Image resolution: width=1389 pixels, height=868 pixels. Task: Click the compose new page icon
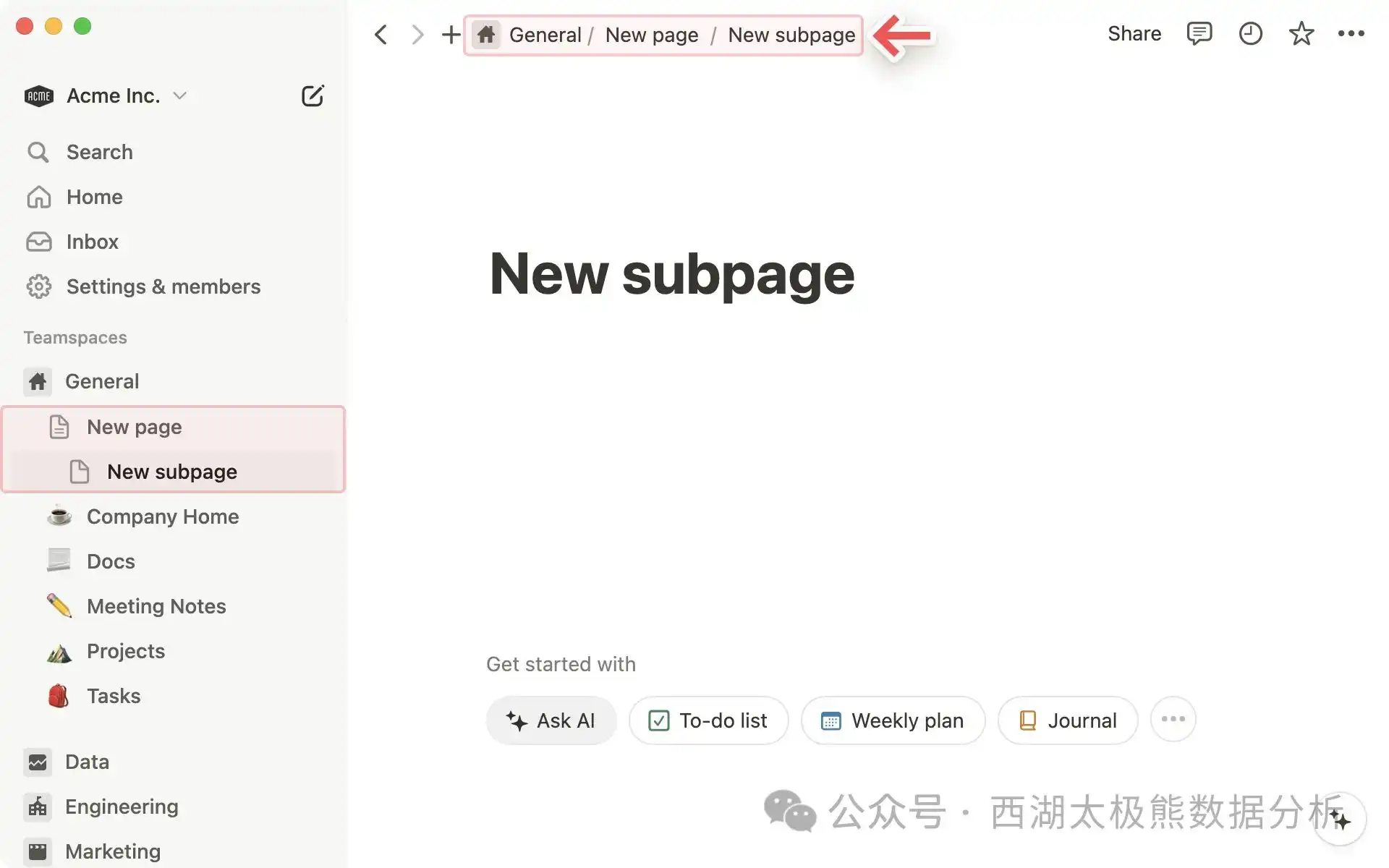coord(312,95)
